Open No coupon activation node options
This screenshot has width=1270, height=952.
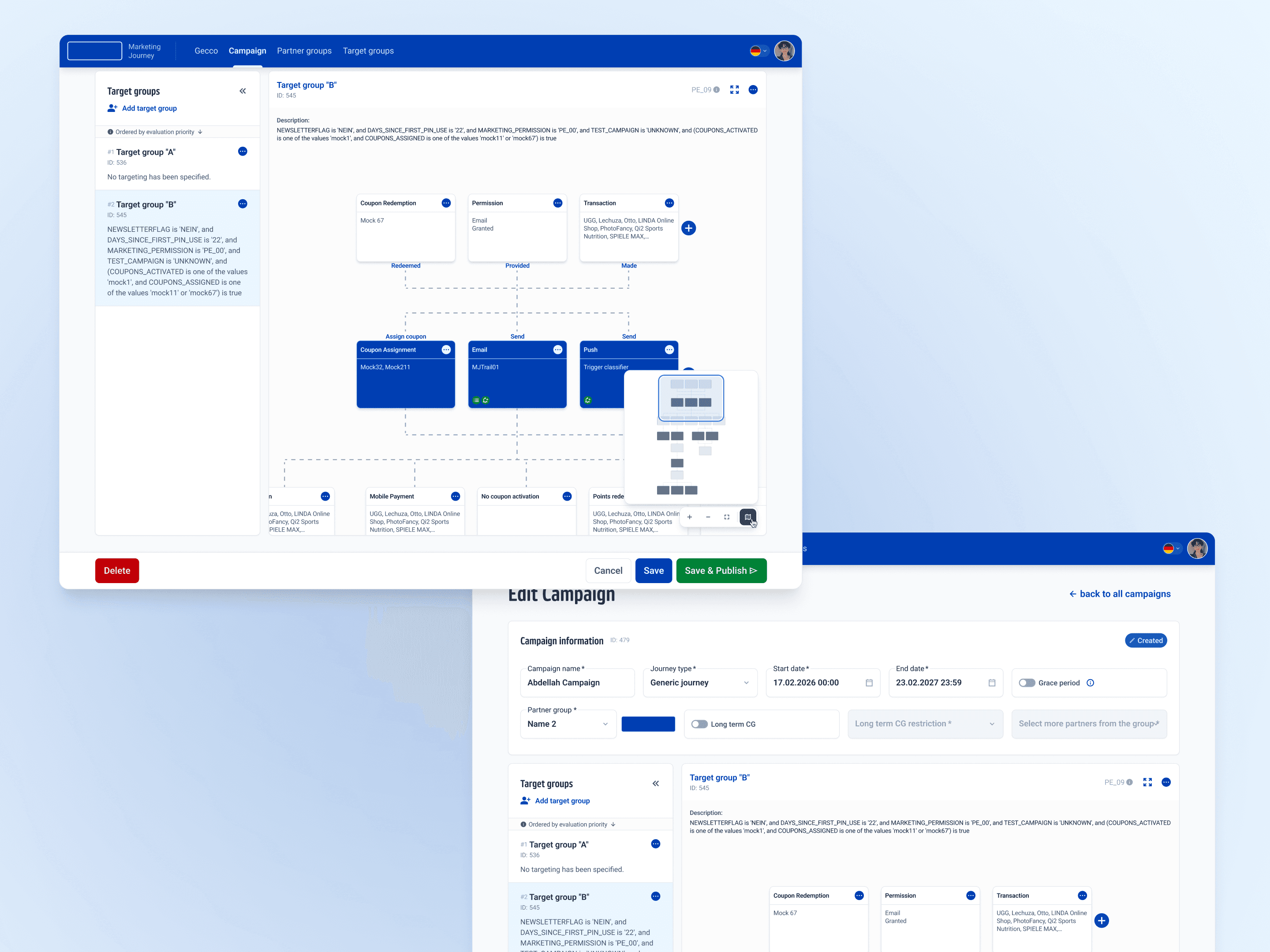coord(567,496)
